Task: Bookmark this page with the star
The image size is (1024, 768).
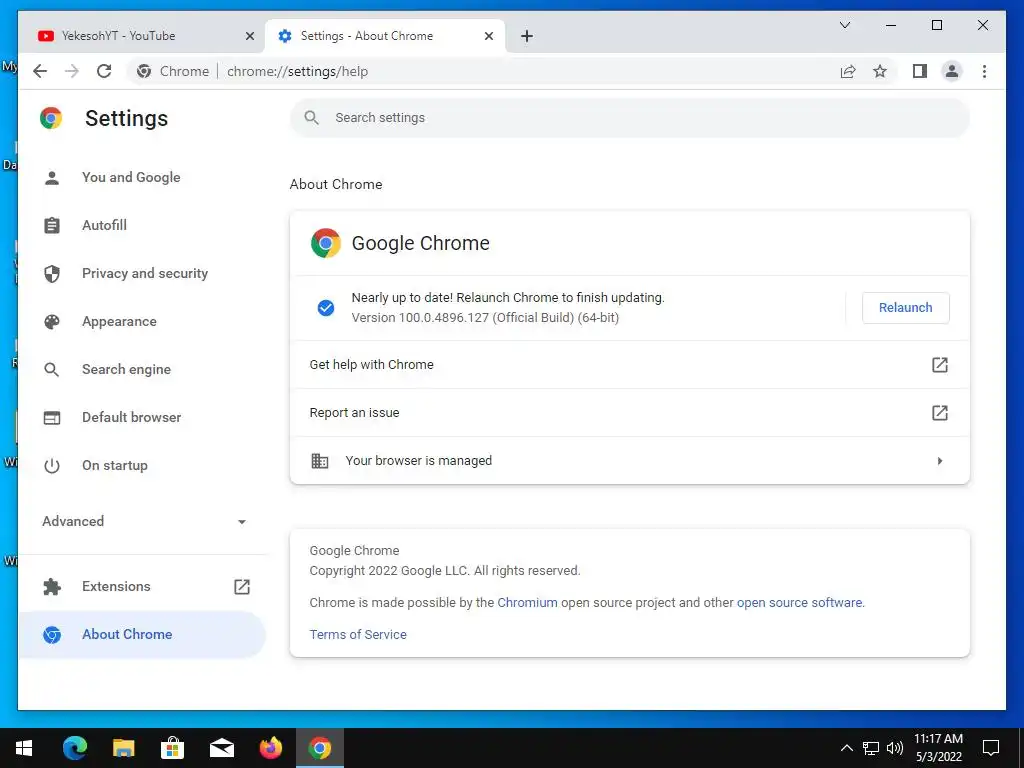Action: [880, 71]
